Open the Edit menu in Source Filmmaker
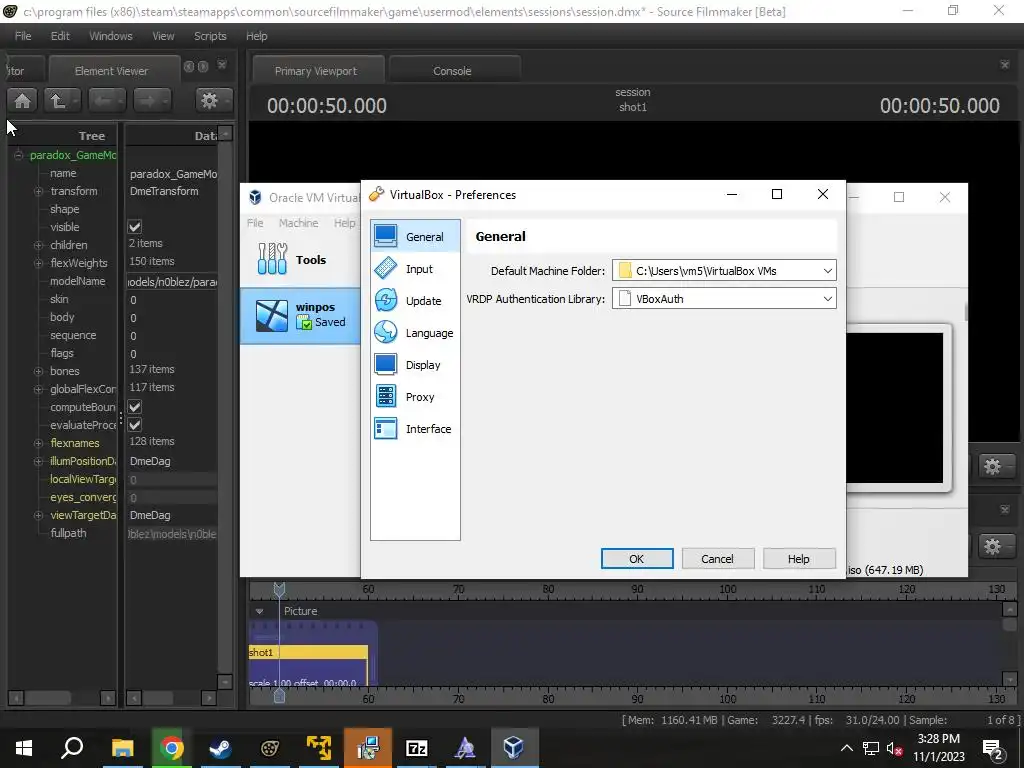1024x768 pixels. pyautogui.click(x=60, y=36)
